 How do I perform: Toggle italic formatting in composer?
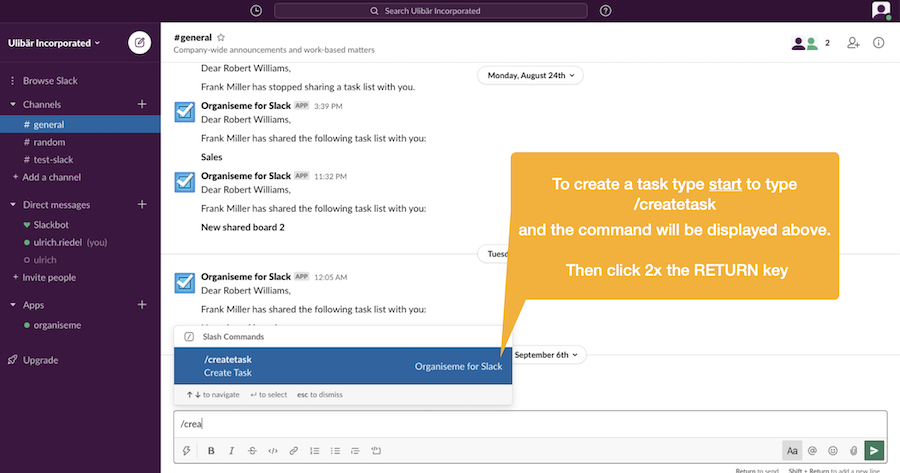[x=232, y=451]
